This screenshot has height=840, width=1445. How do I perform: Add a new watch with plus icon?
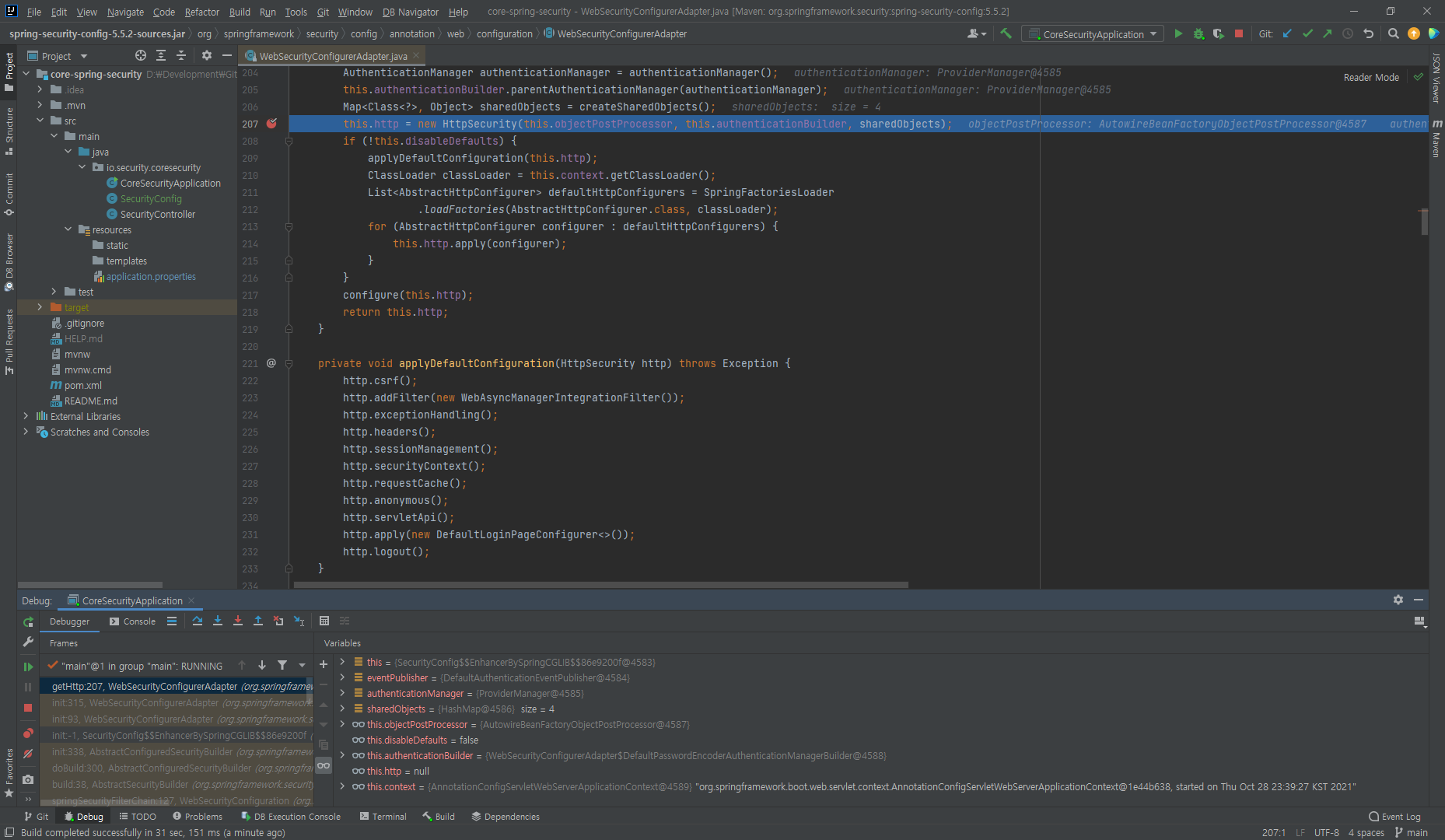point(324,664)
